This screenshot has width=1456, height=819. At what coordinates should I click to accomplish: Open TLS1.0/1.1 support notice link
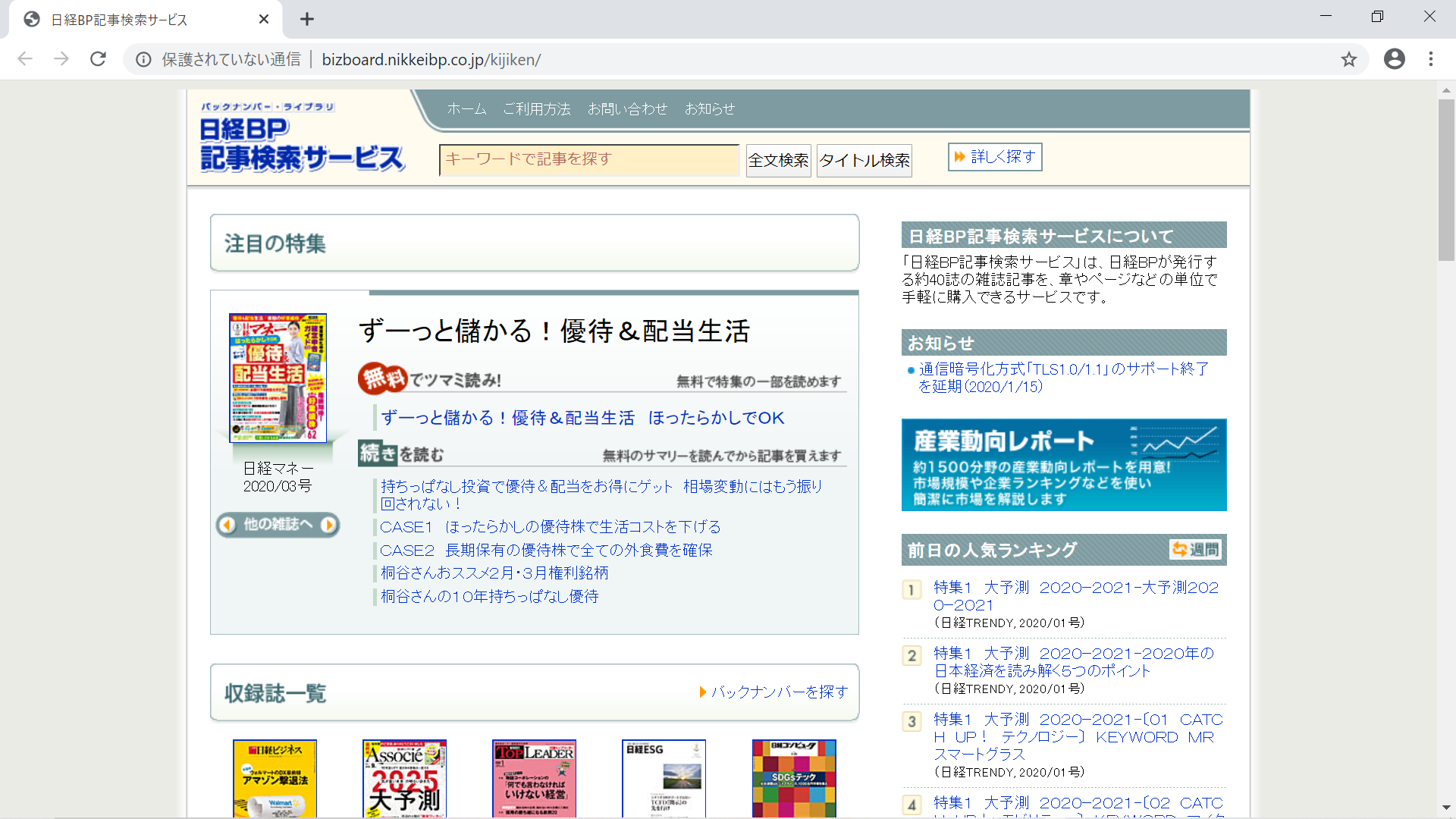pos(1063,378)
